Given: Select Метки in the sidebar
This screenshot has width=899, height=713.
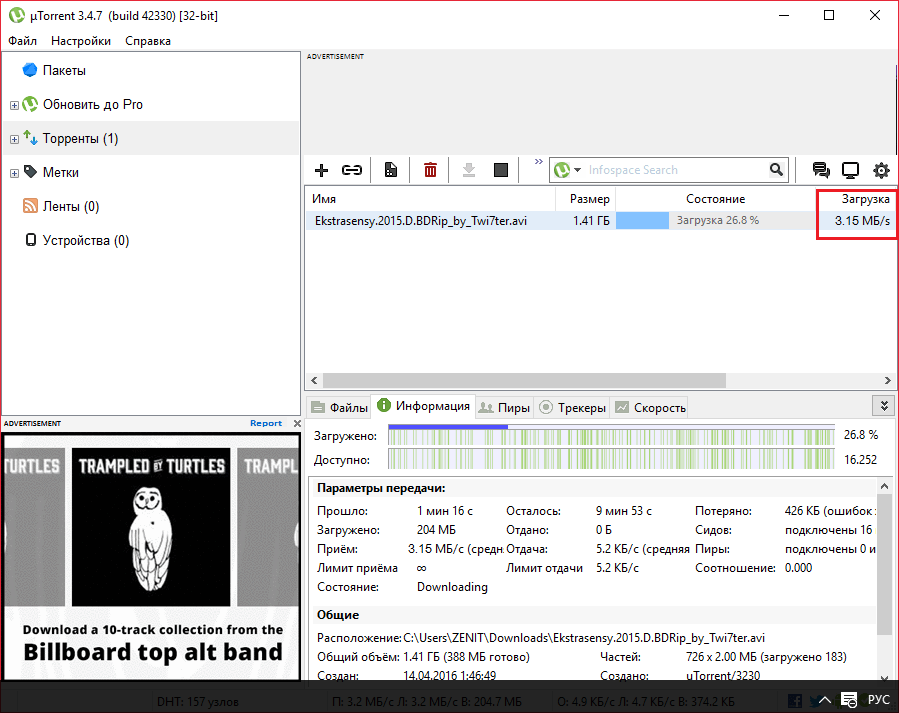Looking at the screenshot, I should [x=61, y=173].
